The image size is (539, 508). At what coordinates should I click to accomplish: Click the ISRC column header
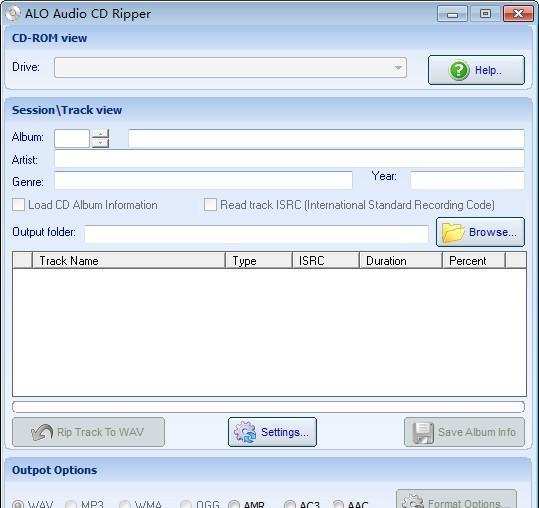click(x=326, y=261)
